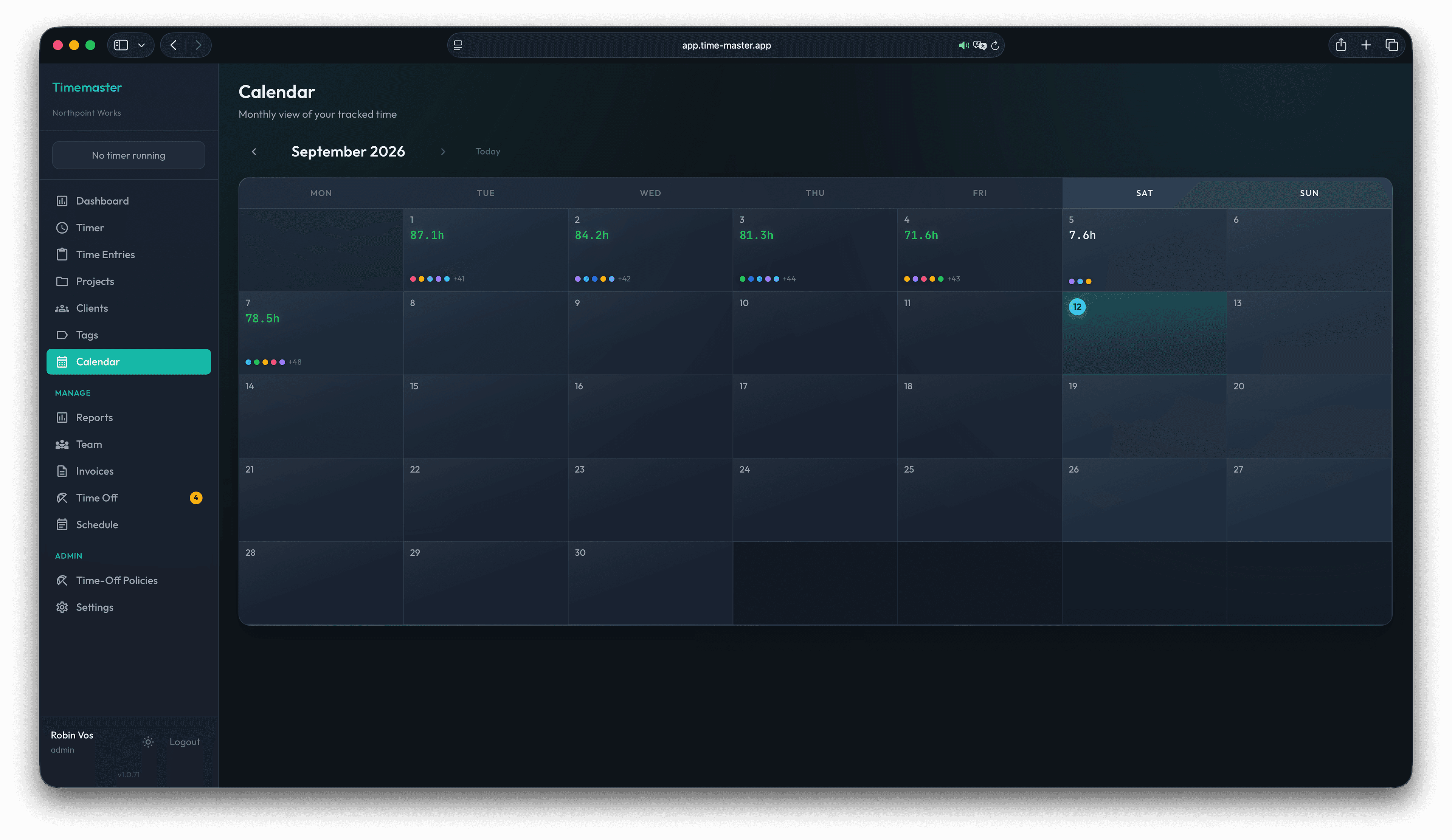Click the Time Off badge showing 4
Image resolution: width=1452 pixels, height=840 pixels.
pos(196,498)
